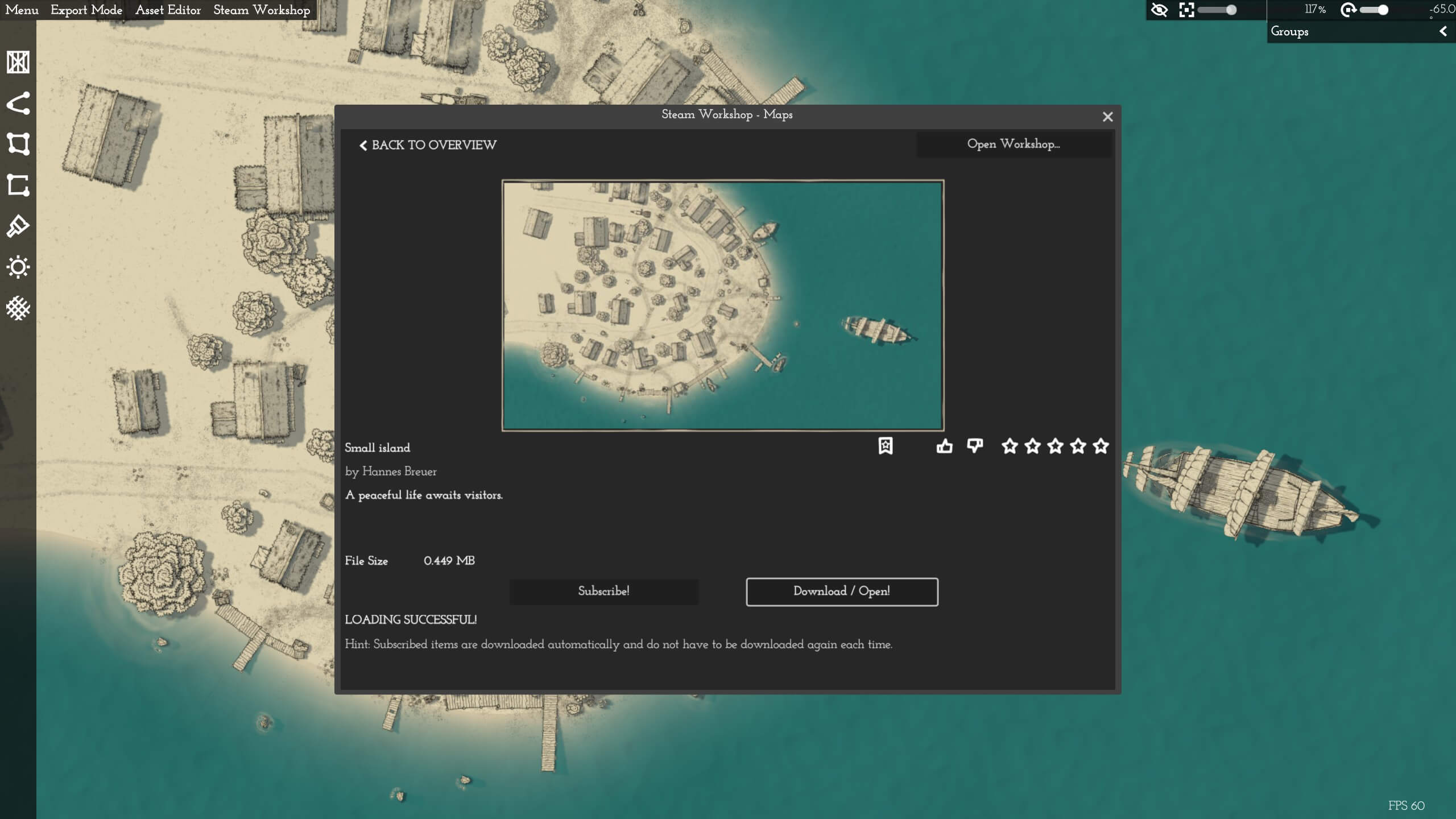Image resolution: width=1456 pixels, height=819 pixels.
Task: Select the open polygon shape tool
Action: pos(18,185)
